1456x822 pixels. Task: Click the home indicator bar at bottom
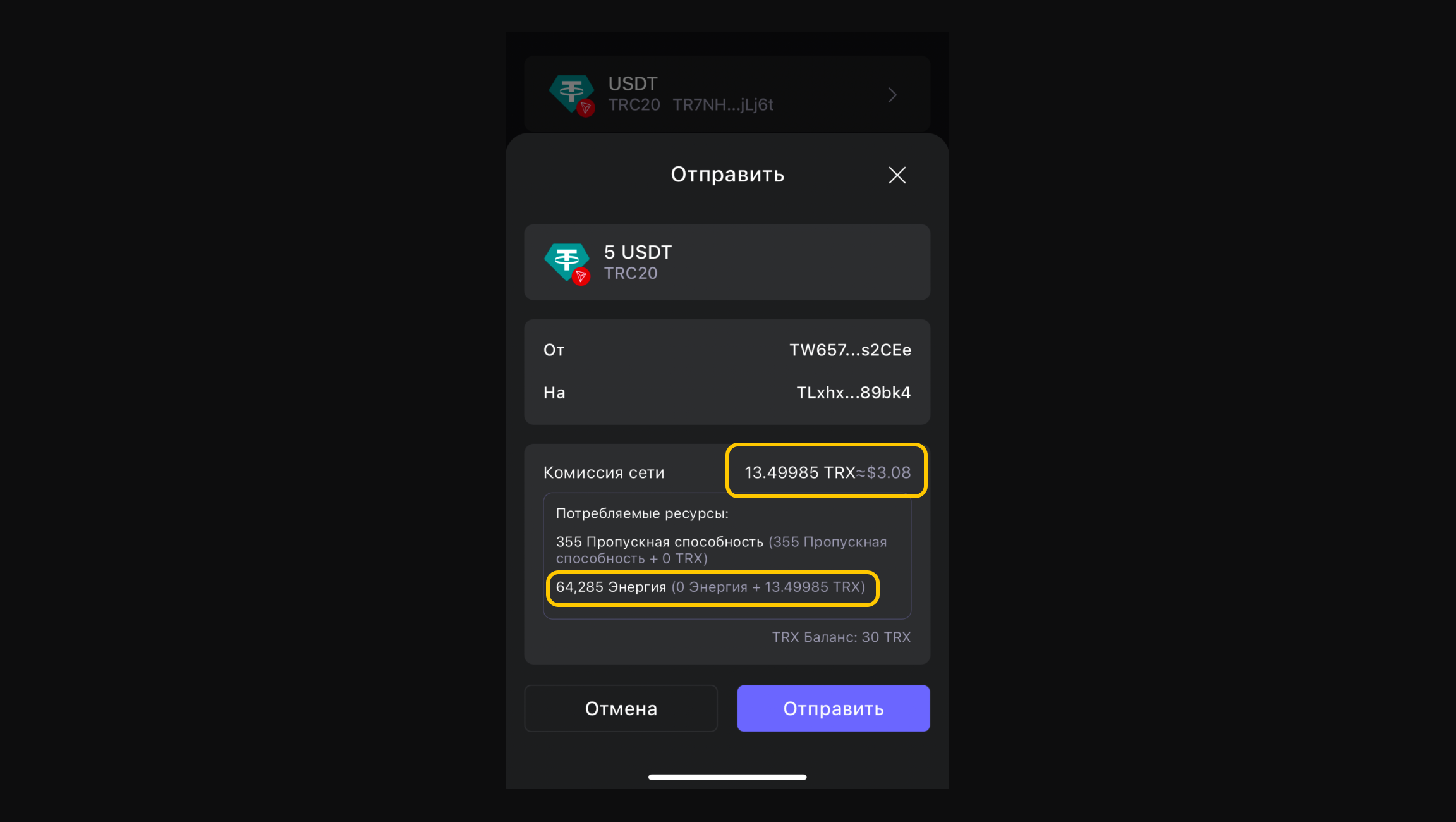pos(727,777)
